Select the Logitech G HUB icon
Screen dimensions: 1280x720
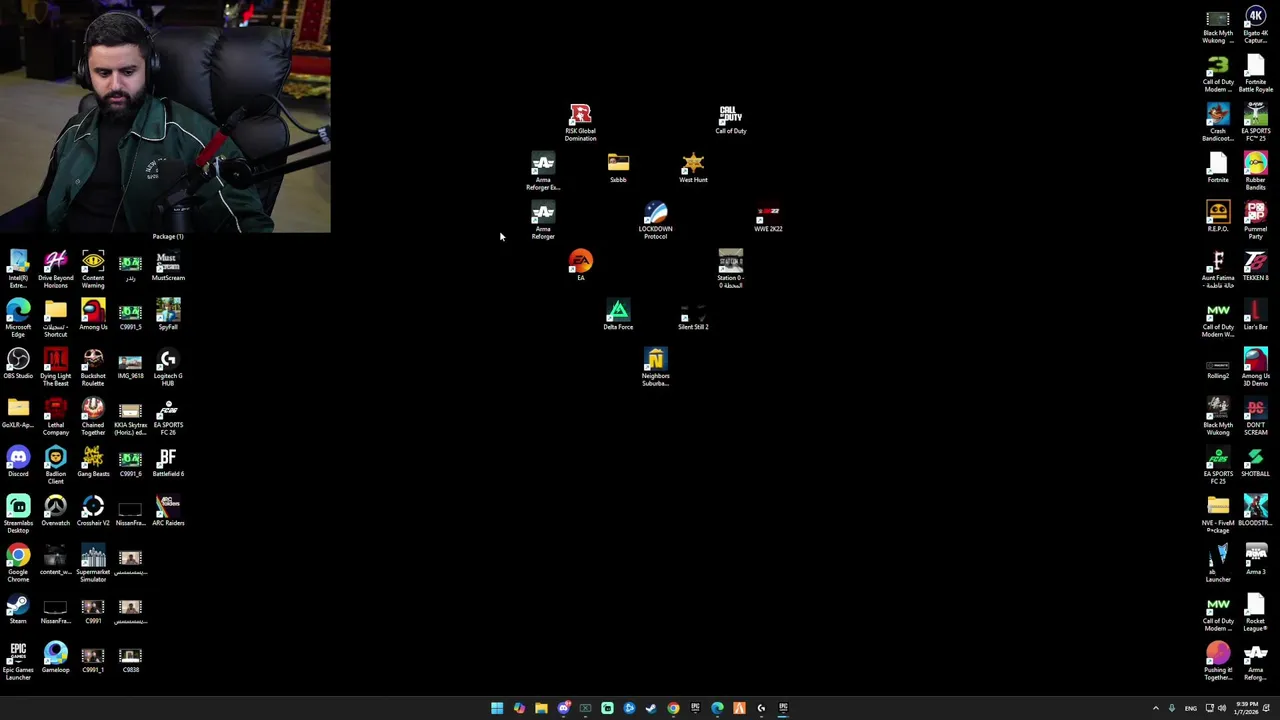pos(168,367)
